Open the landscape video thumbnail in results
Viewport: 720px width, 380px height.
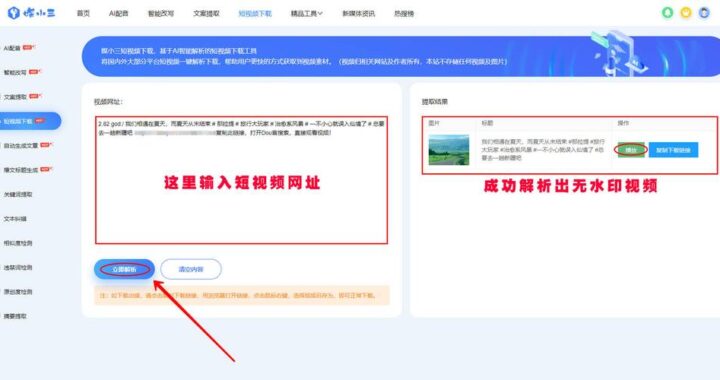(449, 150)
